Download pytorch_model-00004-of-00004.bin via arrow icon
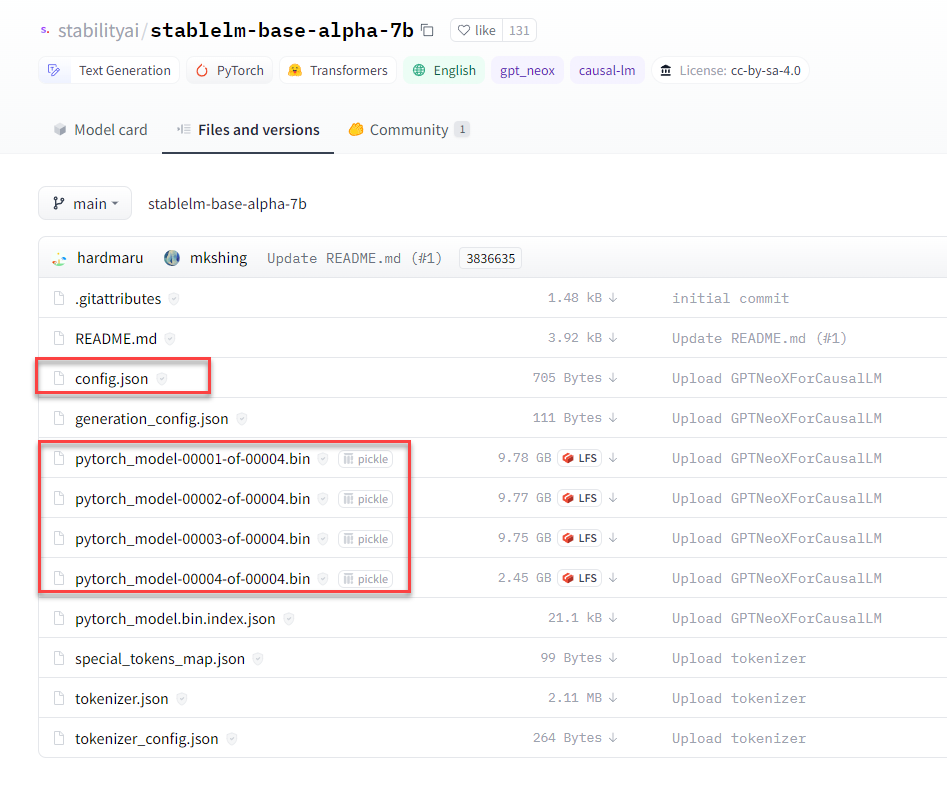947x789 pixels. click(x=613, y=578)
